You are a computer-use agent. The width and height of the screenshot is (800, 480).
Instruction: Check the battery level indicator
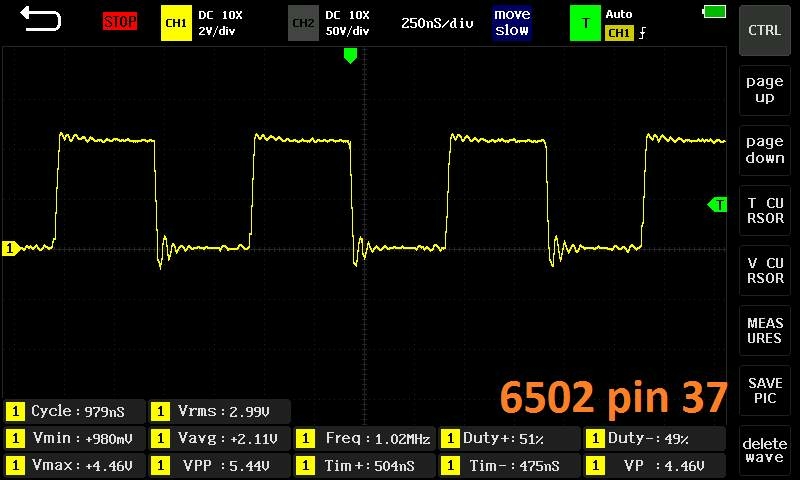[x=714, y=12]
